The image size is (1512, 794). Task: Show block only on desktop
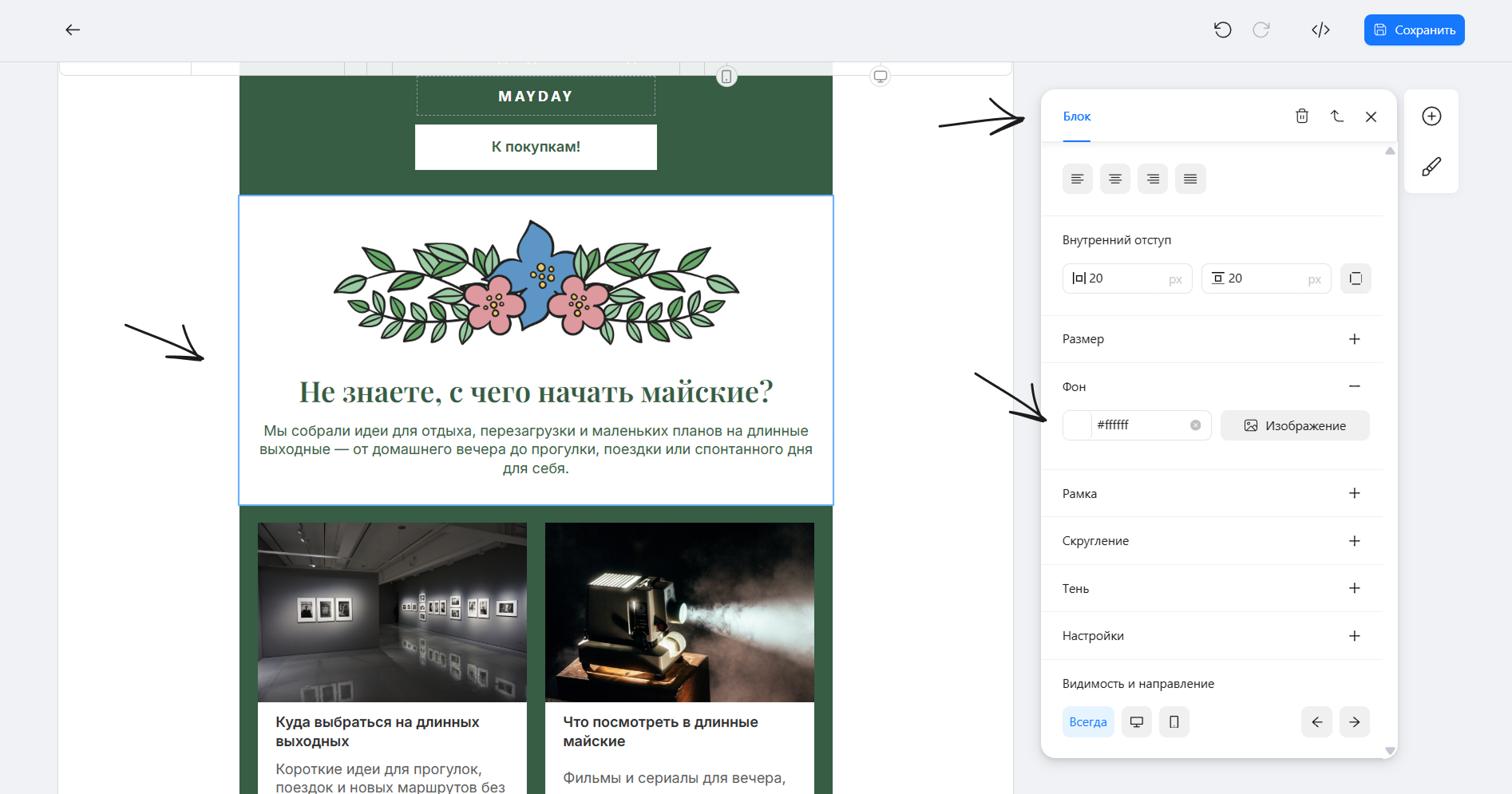[1137, 722]
